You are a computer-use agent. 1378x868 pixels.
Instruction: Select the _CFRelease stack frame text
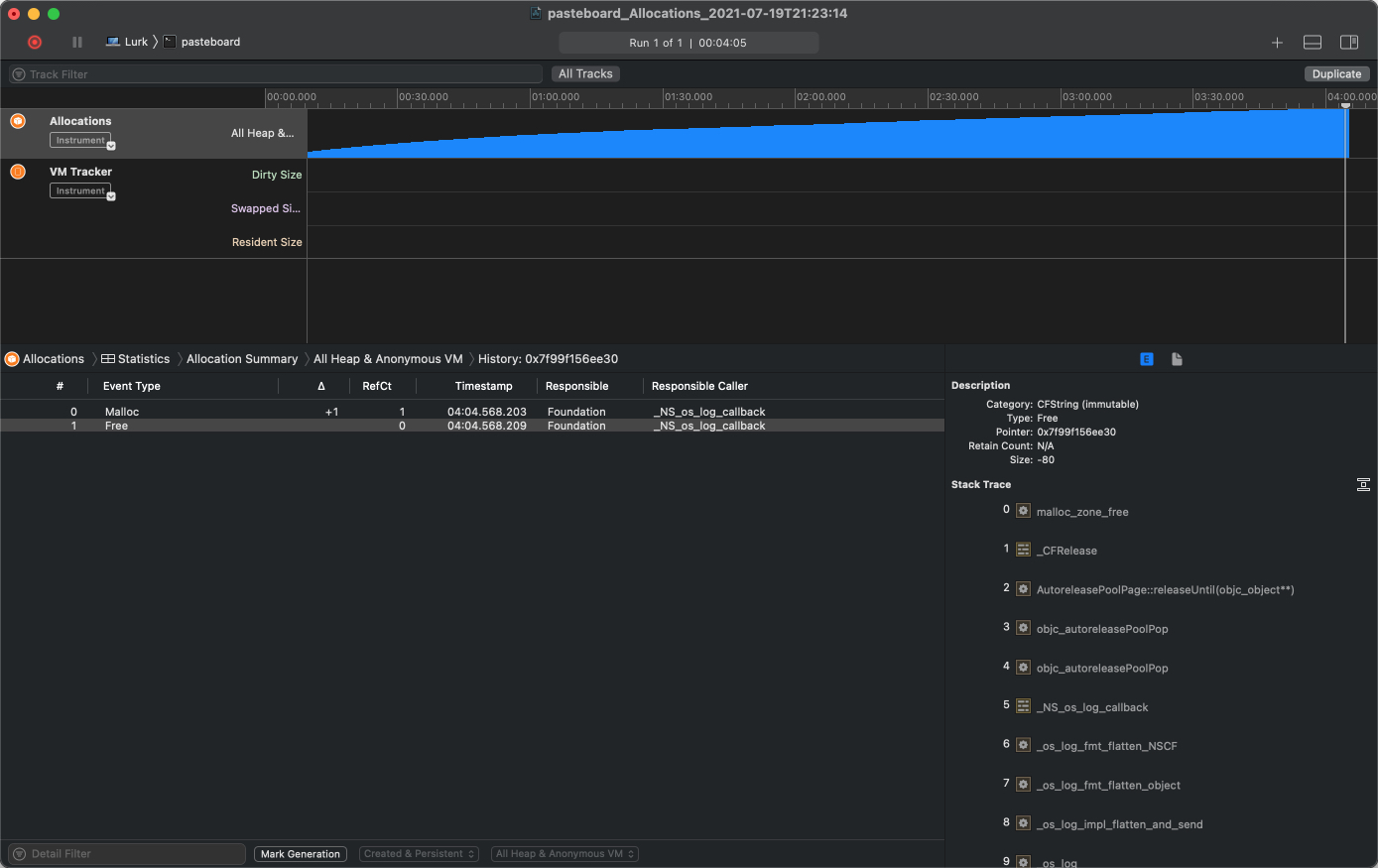click(1066, 551)
